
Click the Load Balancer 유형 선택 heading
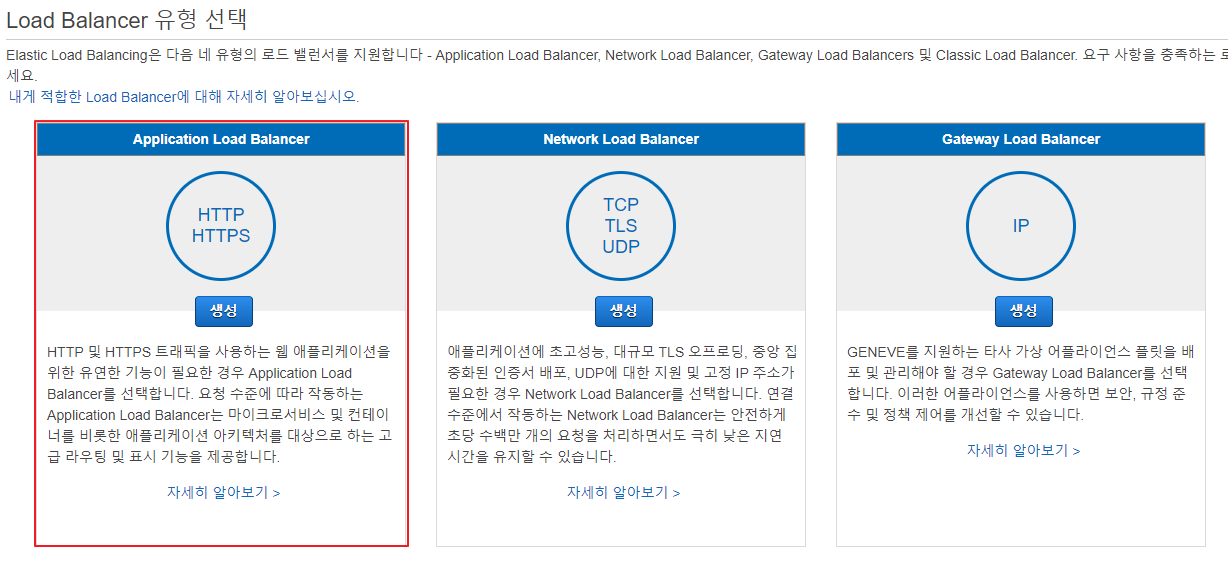click(127, 19)
